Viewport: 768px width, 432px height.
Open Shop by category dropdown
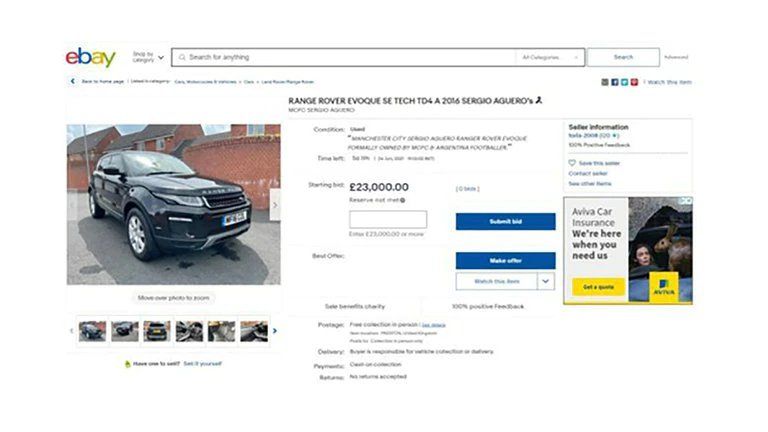tap(147, 57)
